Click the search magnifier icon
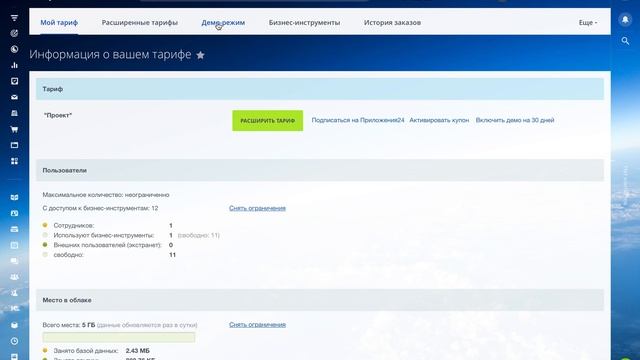Viewport: 640px width, 360px height. pyautogui.click(x=625, y=41)
